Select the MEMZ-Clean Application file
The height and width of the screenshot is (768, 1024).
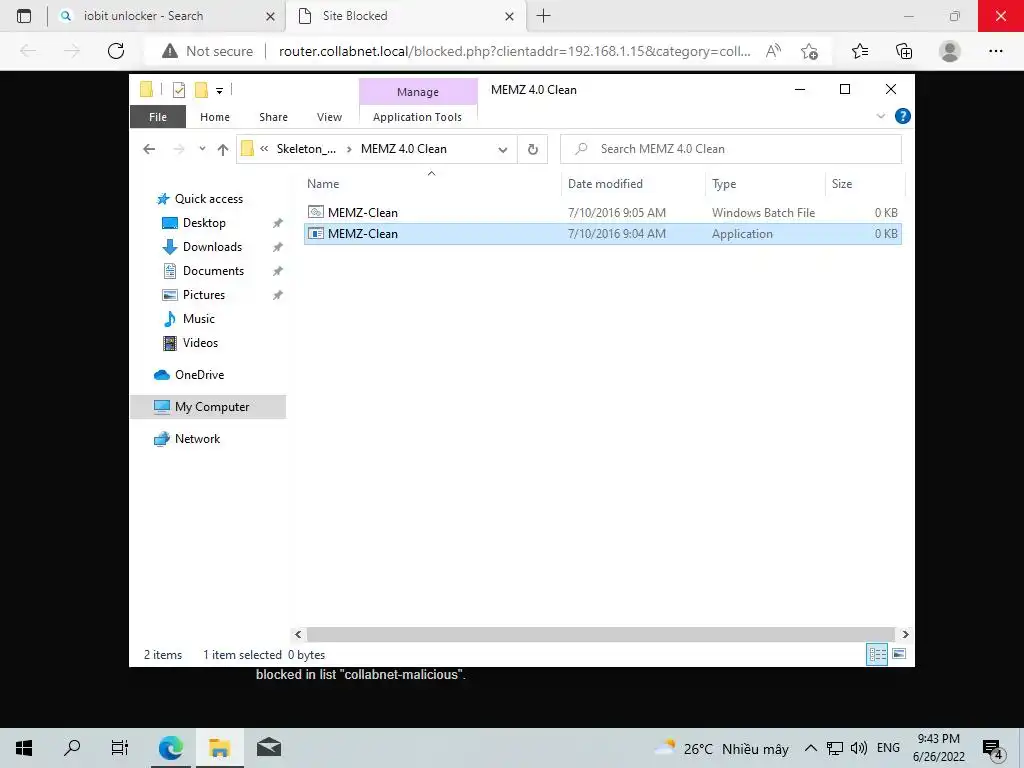point(603,234)
